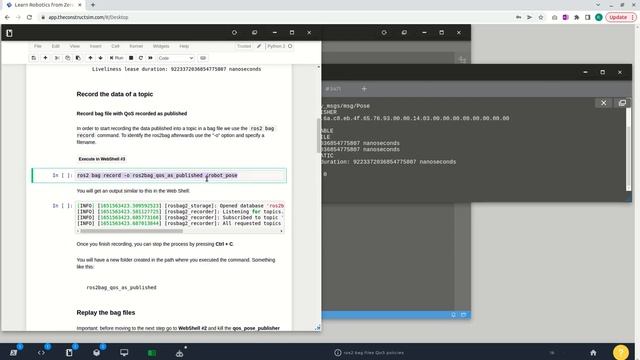Move the selected cell down
Screen dimensions: 640x360
click(100, 58)
